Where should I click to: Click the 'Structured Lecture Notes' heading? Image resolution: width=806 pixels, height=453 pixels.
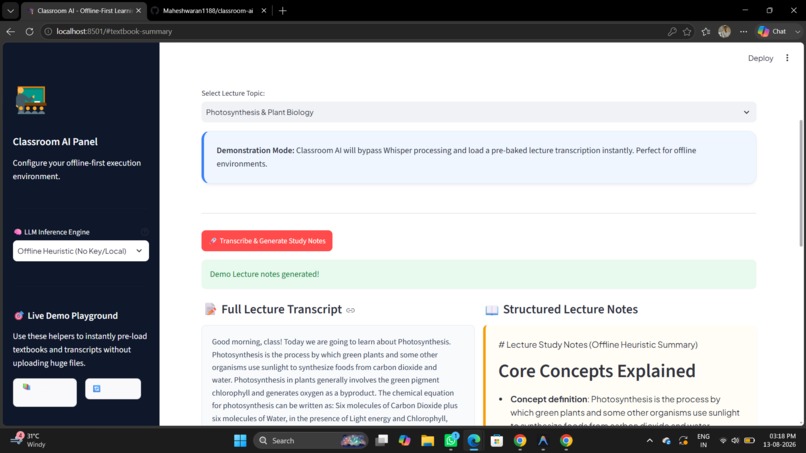pos(570,309)
